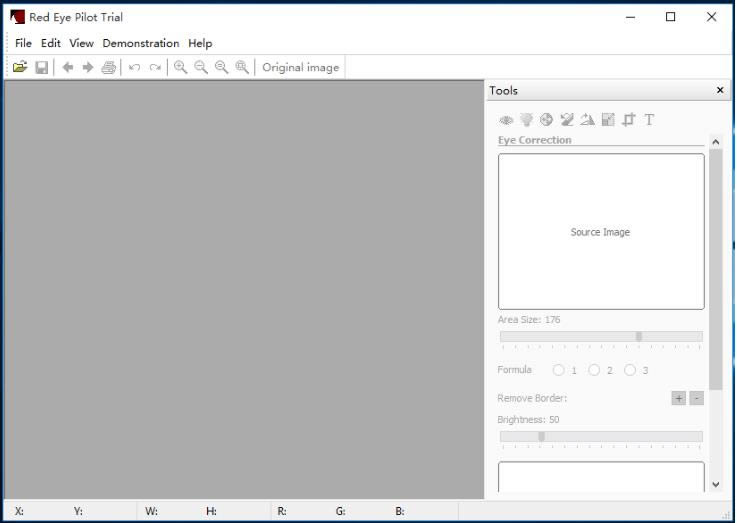
Task: Click the Redo curved arrow icon
Action: coord(155,67)
